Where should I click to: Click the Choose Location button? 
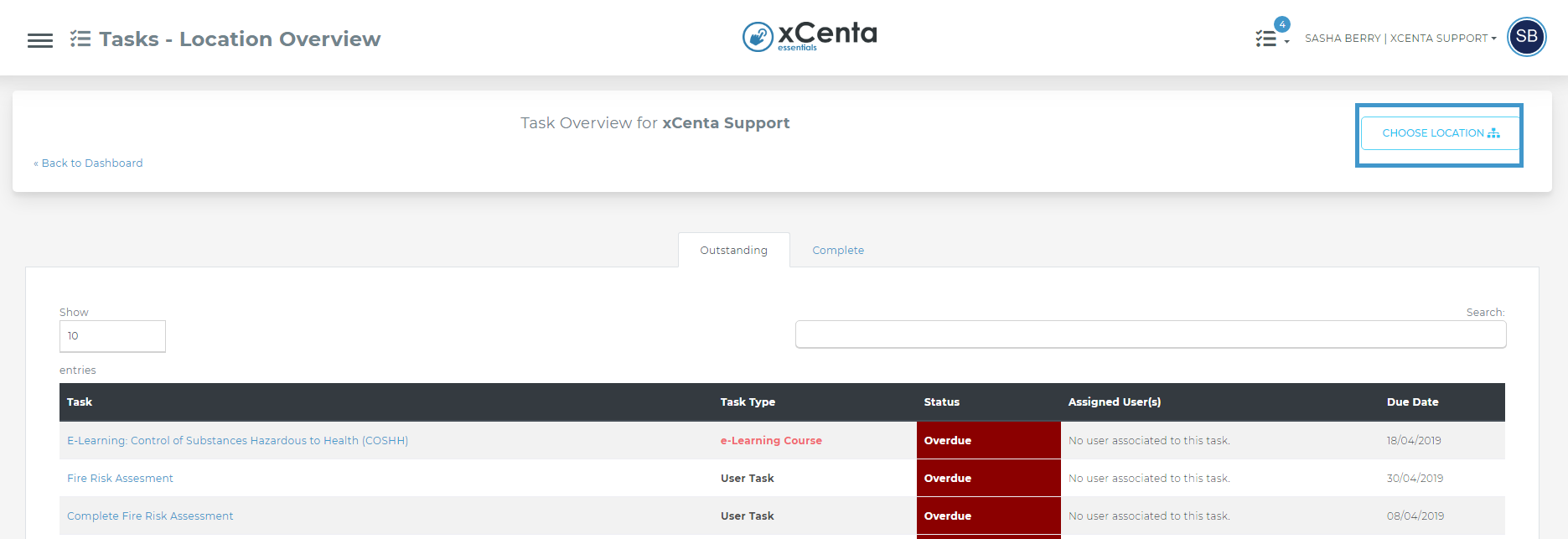[x=1441, y=133]
